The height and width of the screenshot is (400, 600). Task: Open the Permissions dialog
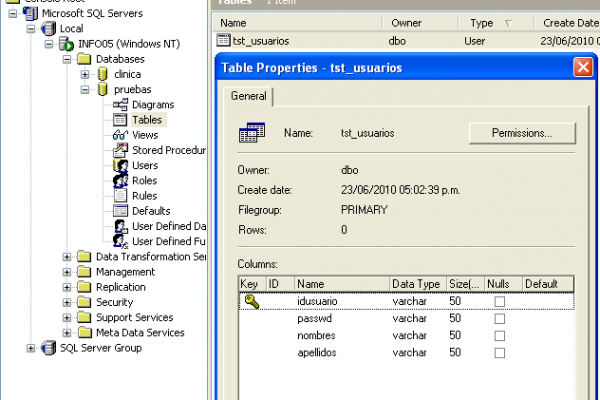(522, 133)
